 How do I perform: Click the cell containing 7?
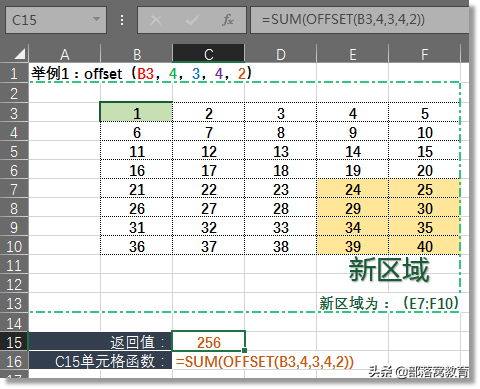(x=209, y=132)
